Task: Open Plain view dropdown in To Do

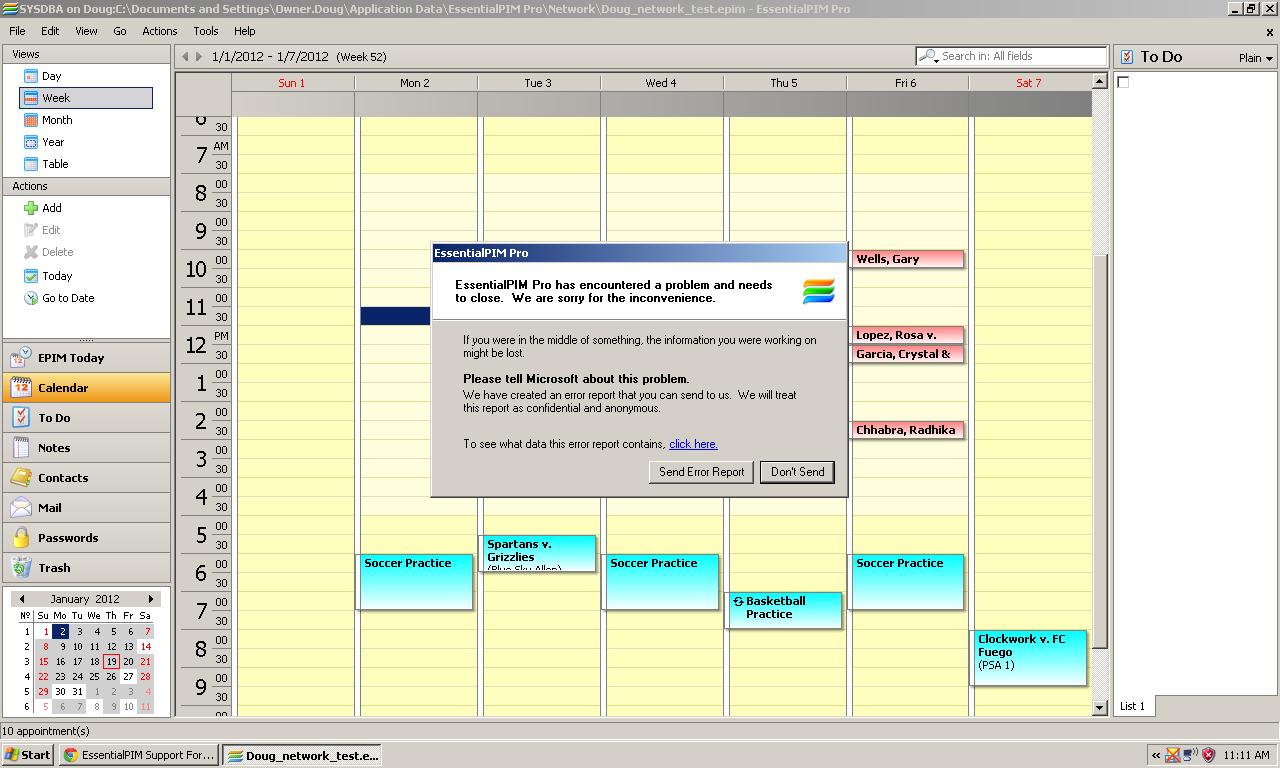Action: 1255,58
